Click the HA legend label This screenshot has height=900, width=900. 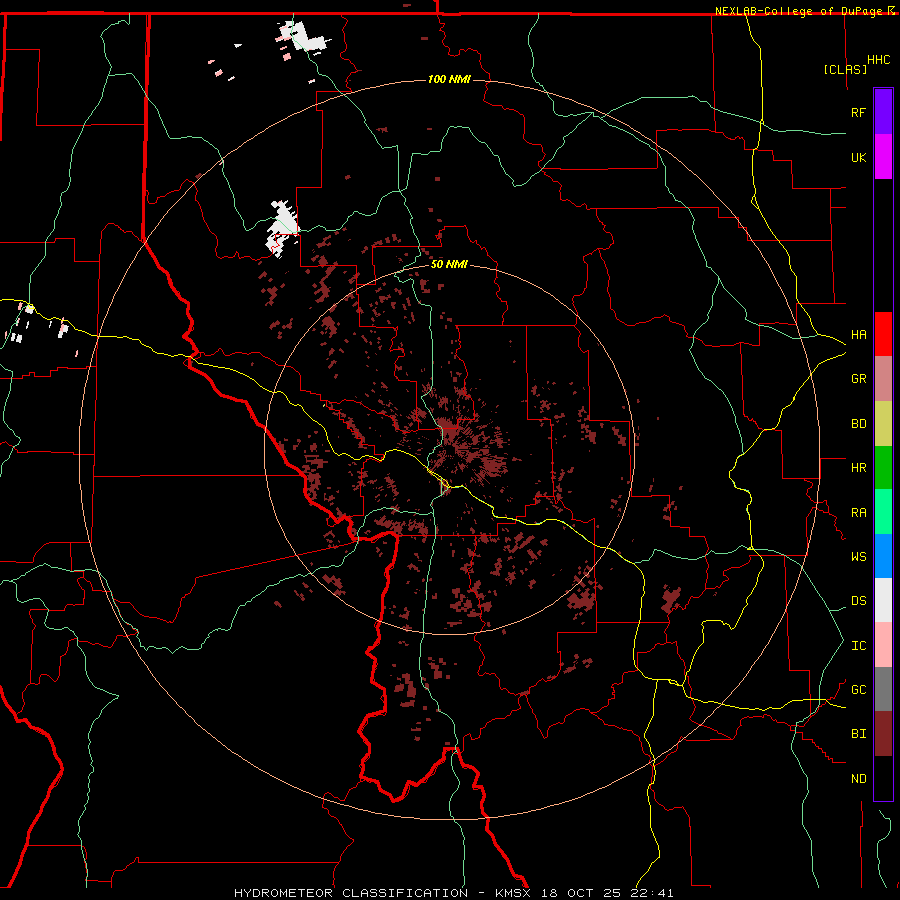point(858,335)
